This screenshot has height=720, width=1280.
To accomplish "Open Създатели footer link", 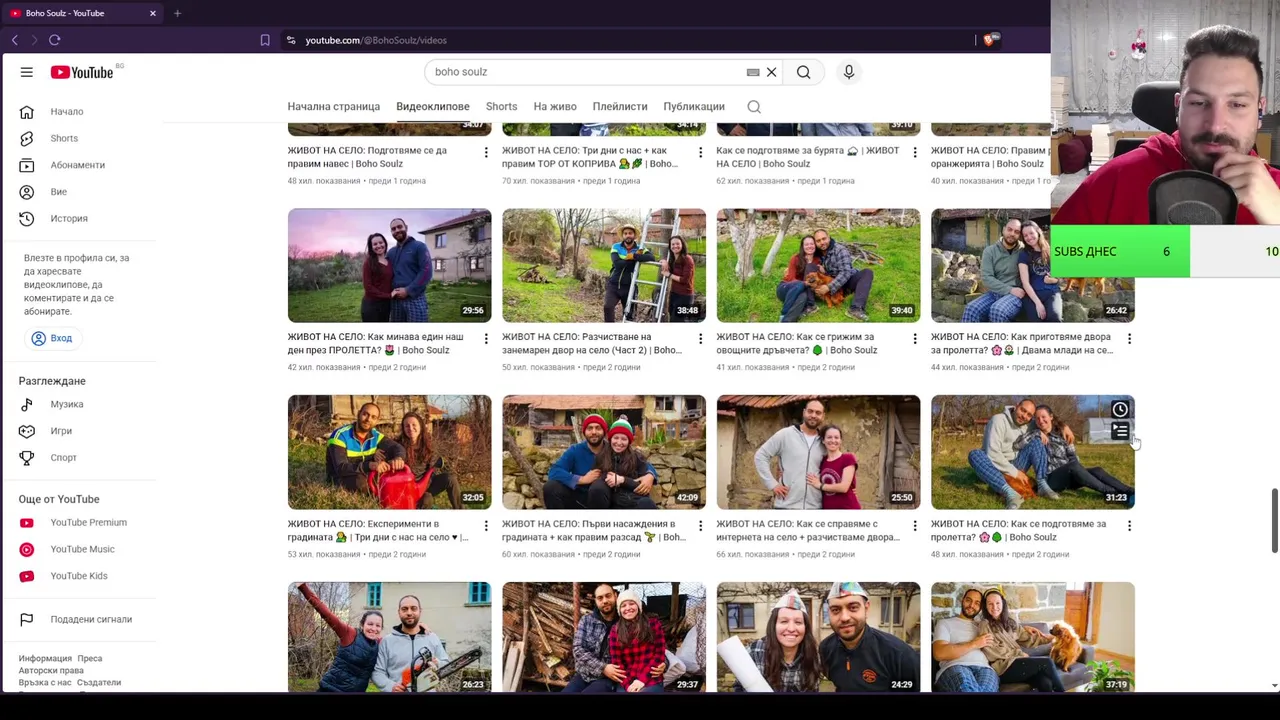I will tap(99, 683).
